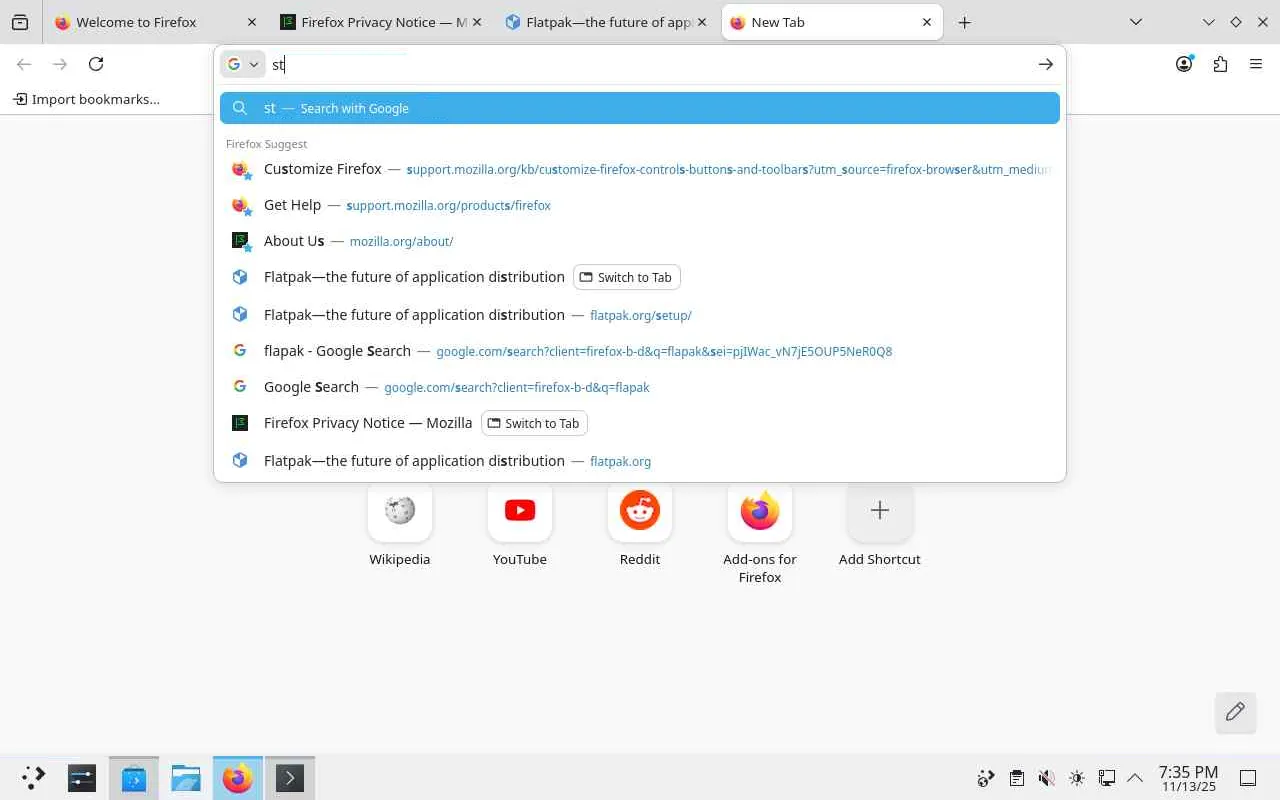
Task: Open the file manager from the taskbar
Action: click(x=186, y=778)
